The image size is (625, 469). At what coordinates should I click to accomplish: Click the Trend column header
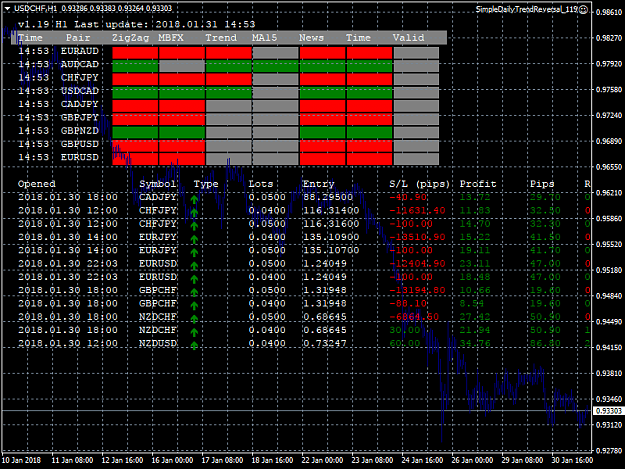pos(221,38)
